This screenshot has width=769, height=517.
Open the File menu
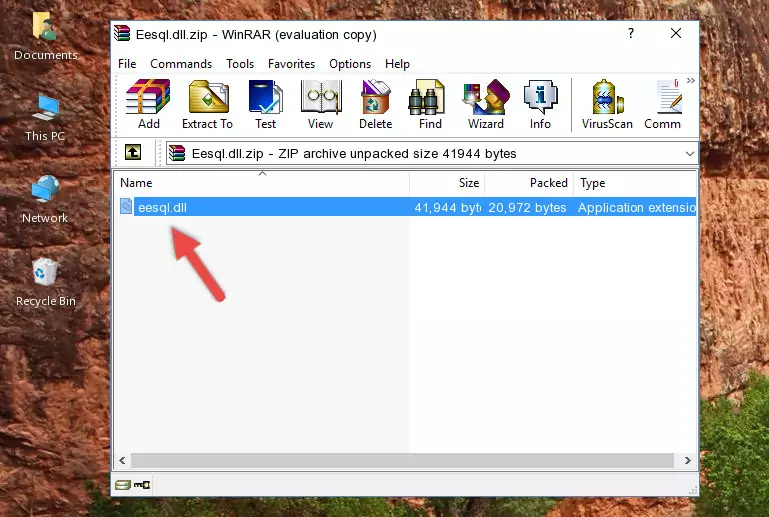[x=127, y=64]
